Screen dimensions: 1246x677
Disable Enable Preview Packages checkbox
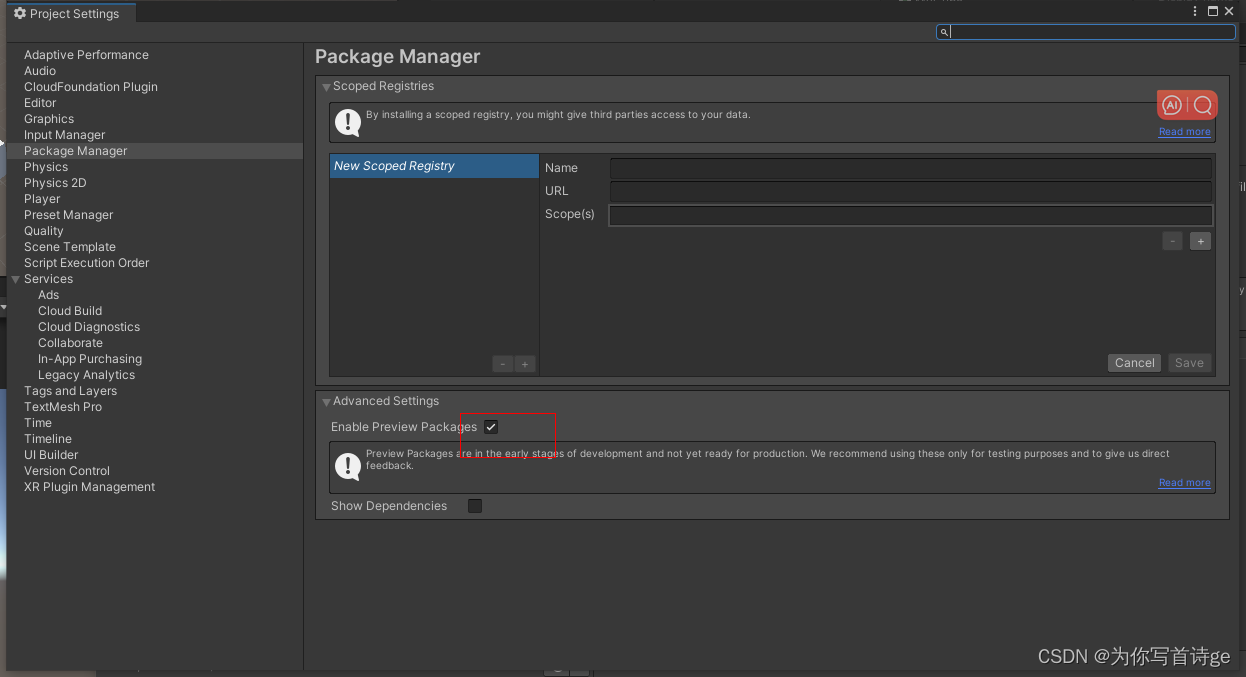490,426
